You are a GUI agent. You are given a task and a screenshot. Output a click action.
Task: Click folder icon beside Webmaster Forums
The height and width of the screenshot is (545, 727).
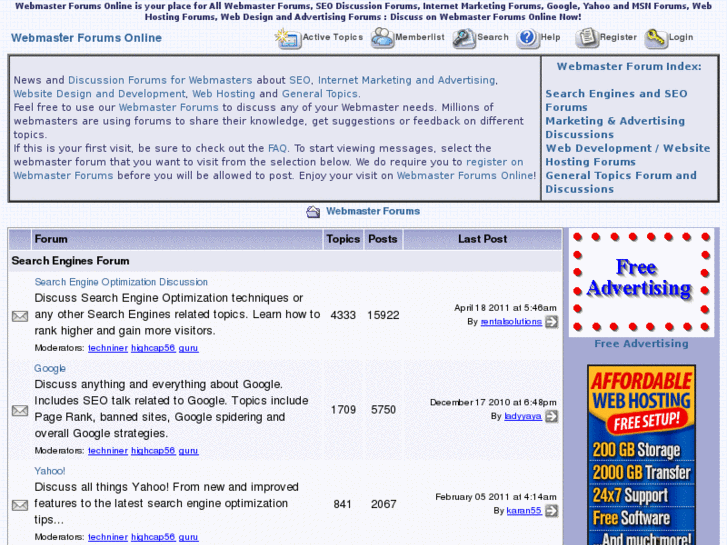click(x=313, y=212)
